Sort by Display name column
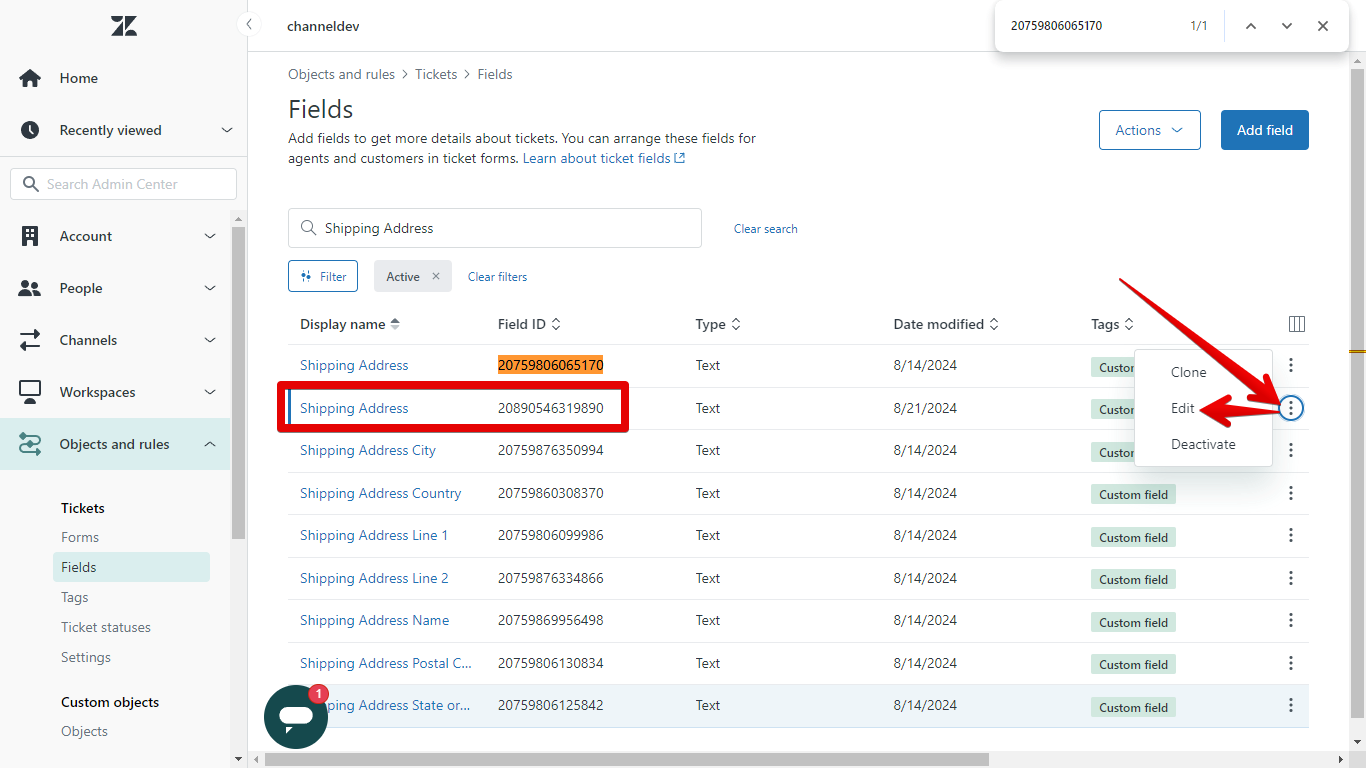The image size is (1366, 768). point(349,324)
